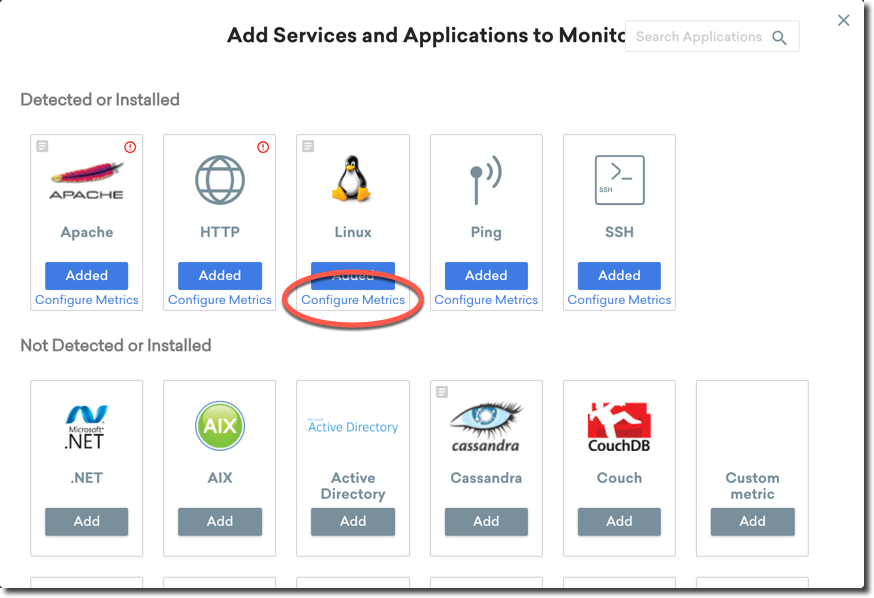Click the CouchDB red couch logo
874x598 pixels.
click(x=619, y=427)
